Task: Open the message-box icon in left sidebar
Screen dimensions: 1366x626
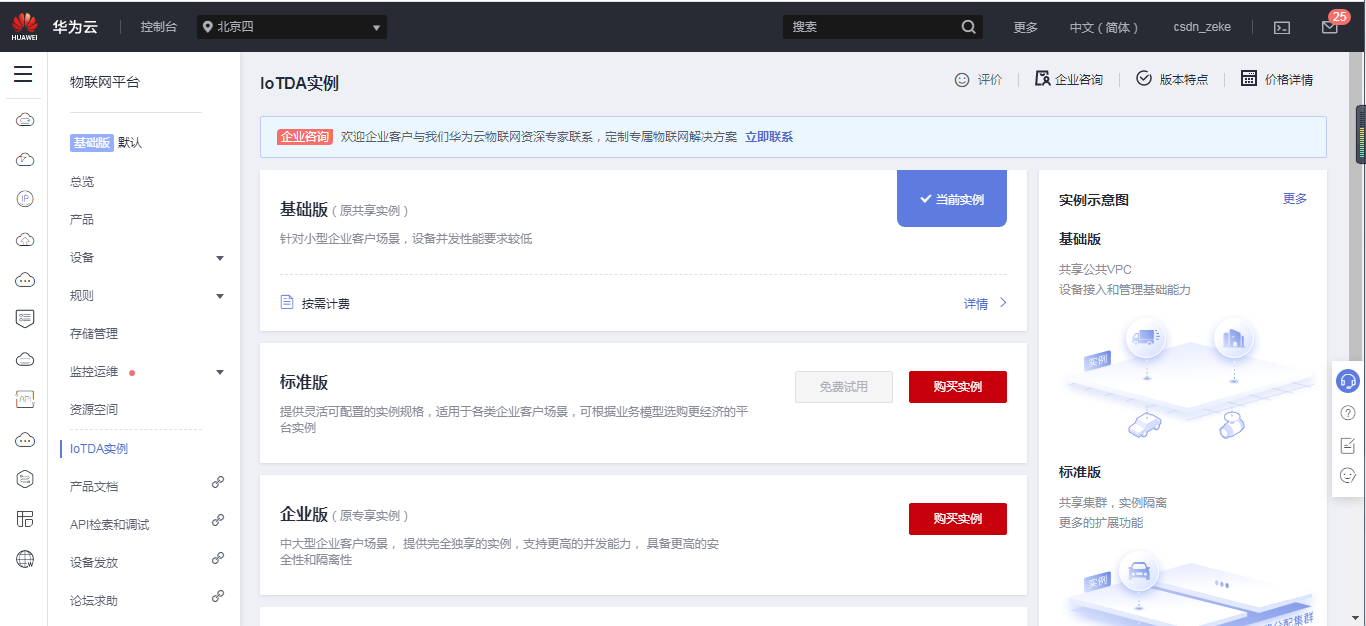Action: point(25,319)
